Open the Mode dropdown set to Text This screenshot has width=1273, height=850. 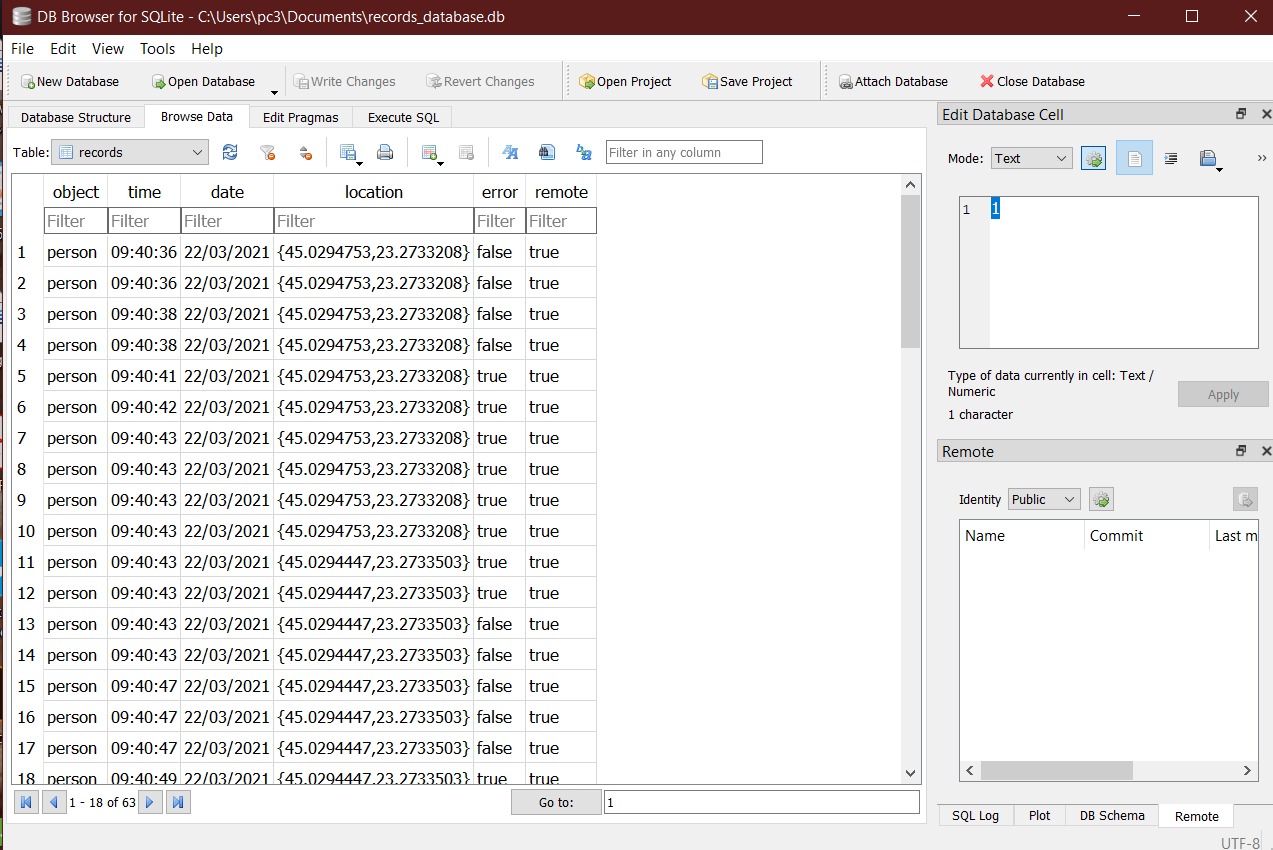[1031, 158]
